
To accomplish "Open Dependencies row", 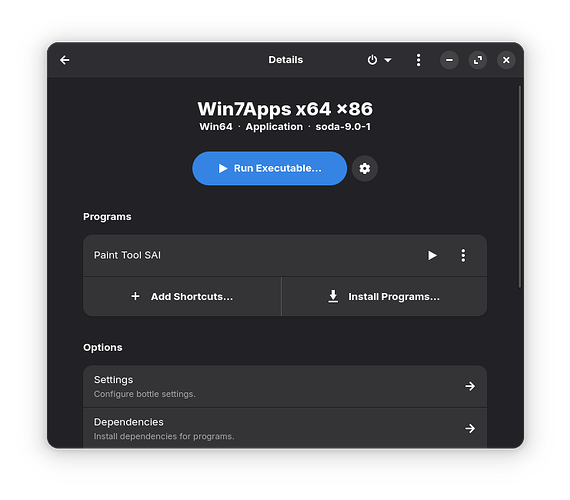I will [x=285, y=428].
